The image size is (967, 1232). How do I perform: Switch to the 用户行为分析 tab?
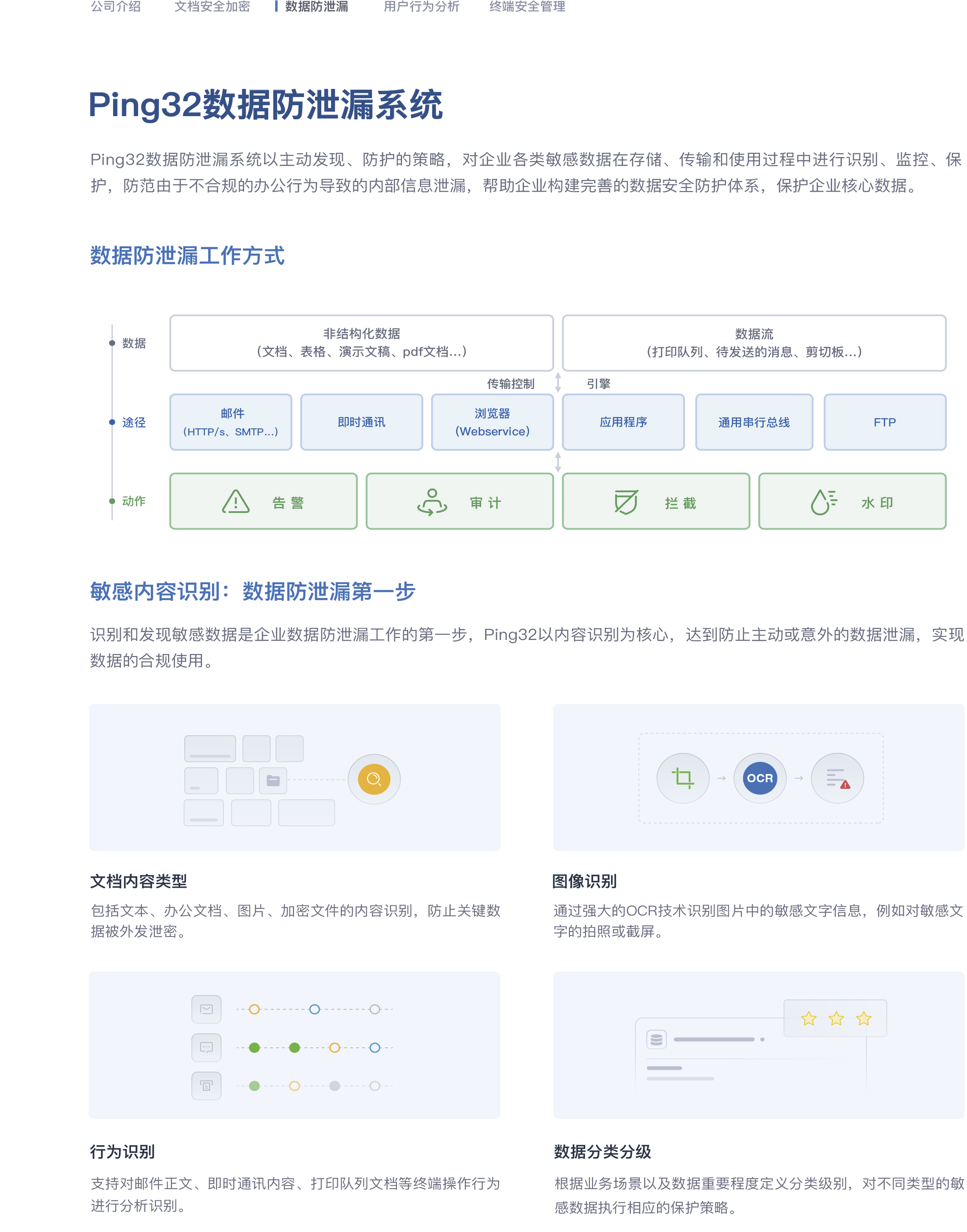[422, 7]
